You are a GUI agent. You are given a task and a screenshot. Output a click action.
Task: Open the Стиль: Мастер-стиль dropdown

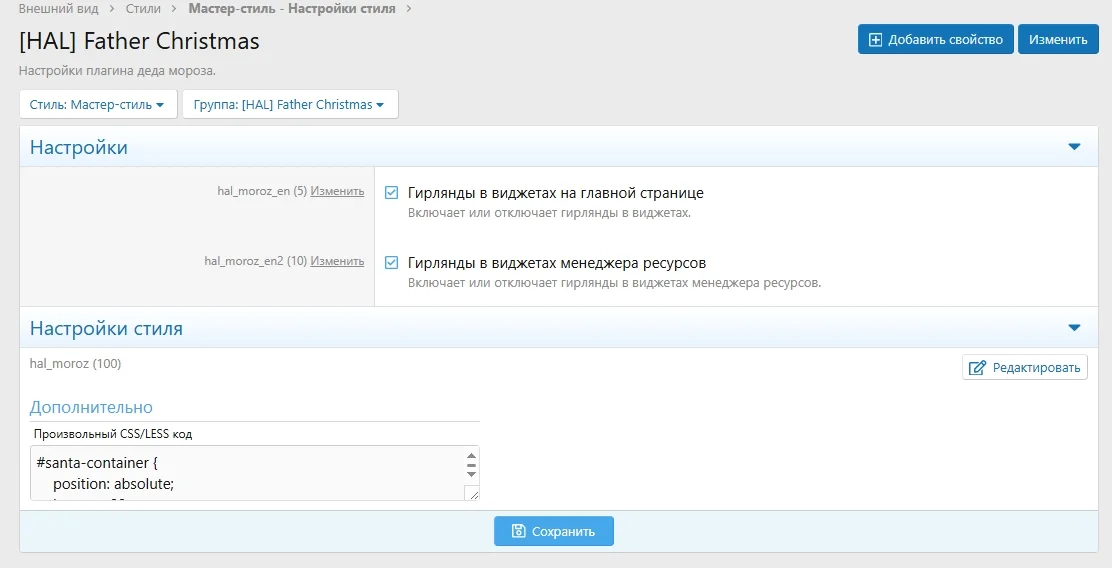point(97,105)
